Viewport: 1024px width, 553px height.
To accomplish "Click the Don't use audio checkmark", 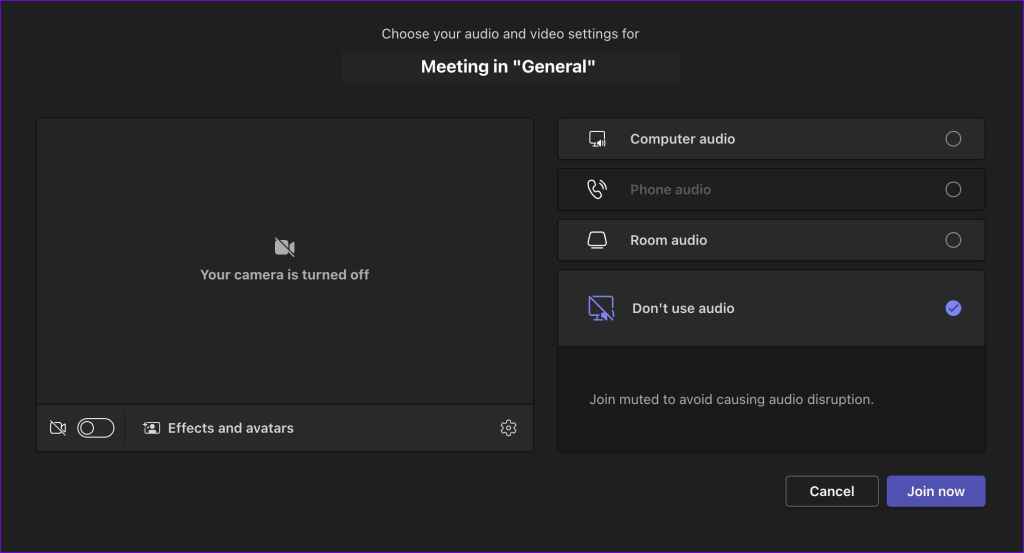I will 953,308.
